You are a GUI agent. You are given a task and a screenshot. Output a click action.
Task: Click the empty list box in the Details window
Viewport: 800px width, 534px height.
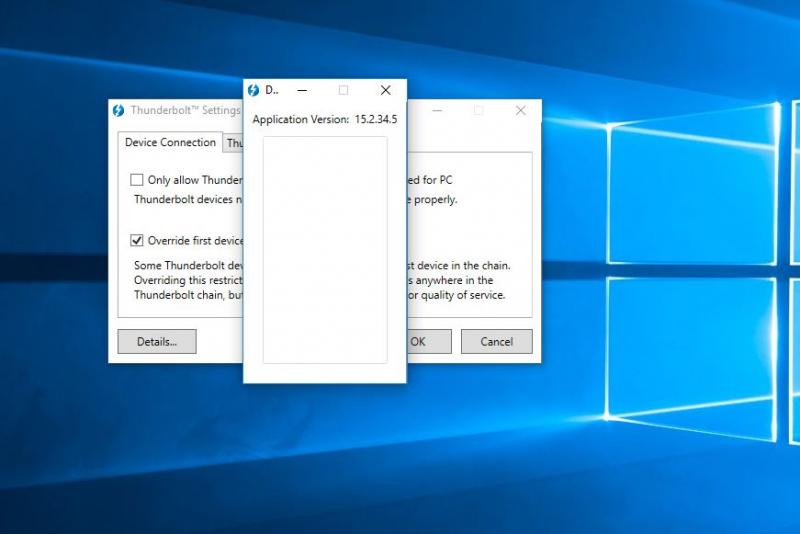(x=325, y=250)
